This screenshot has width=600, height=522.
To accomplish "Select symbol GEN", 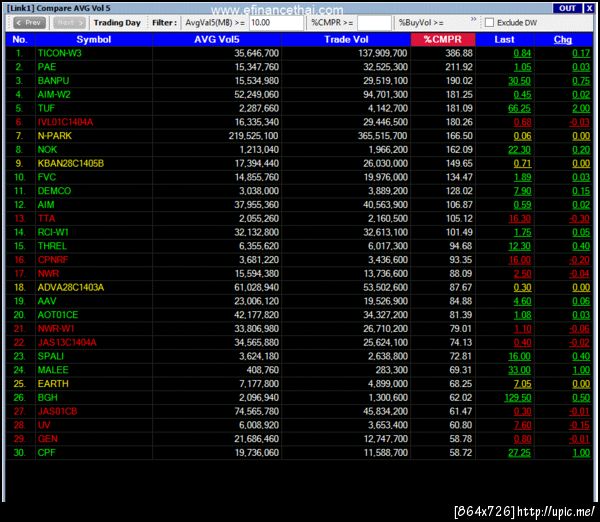I will coord(47,439).
